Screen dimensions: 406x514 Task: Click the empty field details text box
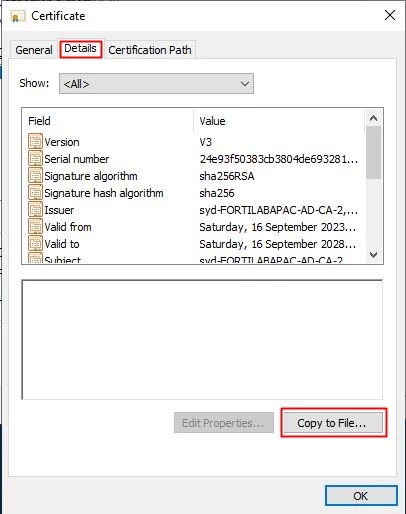[x=202, y=339]
